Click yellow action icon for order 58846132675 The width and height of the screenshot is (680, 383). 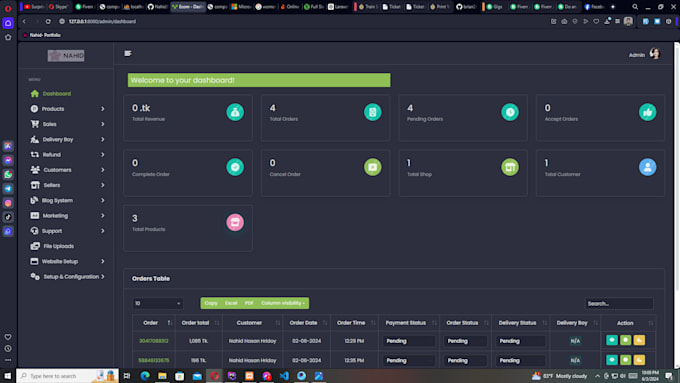(639, 360)
